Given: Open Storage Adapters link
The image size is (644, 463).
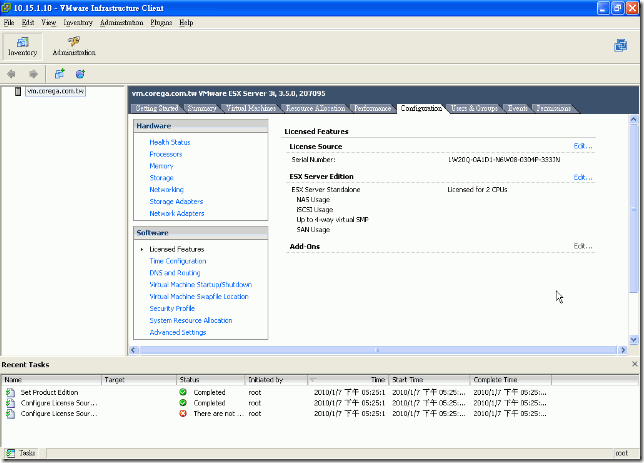Looking at the screenshot, I should pos(176,201).
